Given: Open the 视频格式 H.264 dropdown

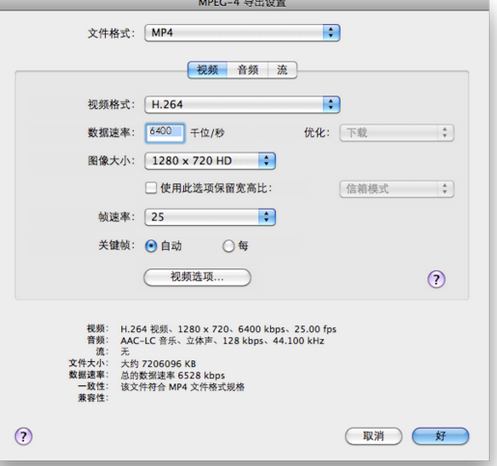Looking at the screenshot, I should pos(242,105).
